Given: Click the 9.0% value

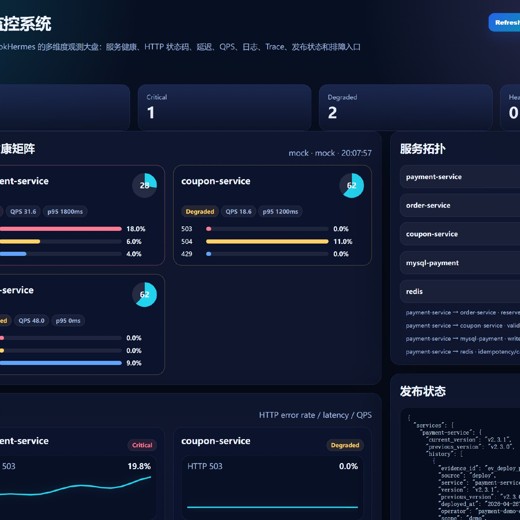Looking at the screenshot, I should 134,363.
